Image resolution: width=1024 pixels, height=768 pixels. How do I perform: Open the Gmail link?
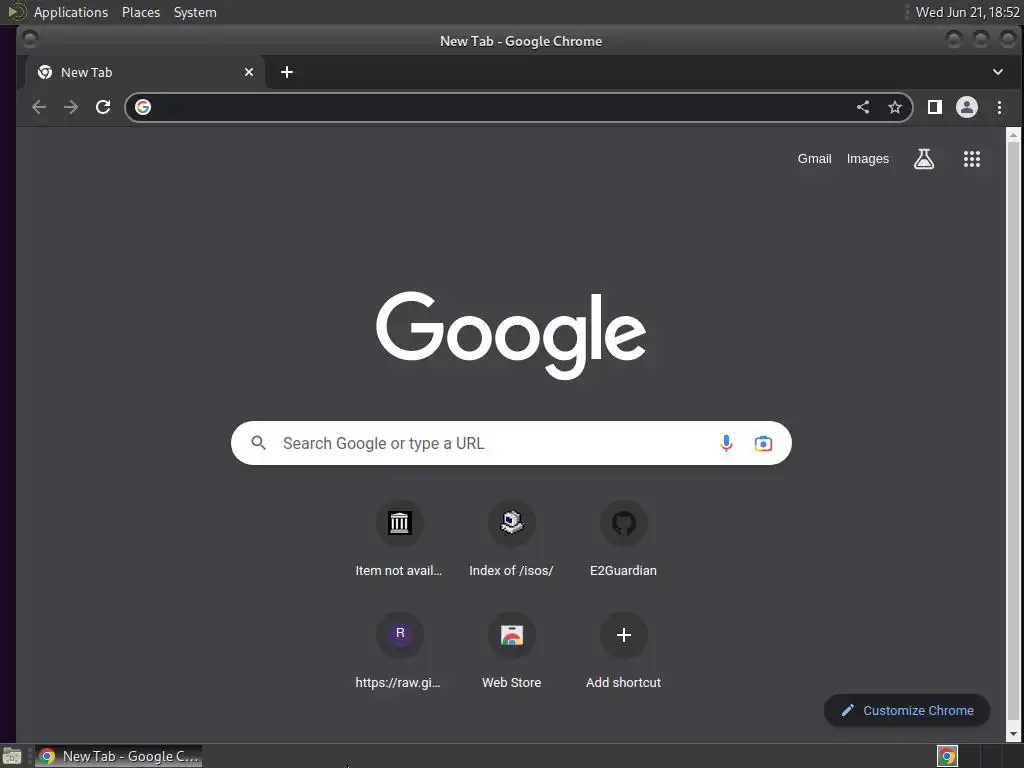[814, 159]
